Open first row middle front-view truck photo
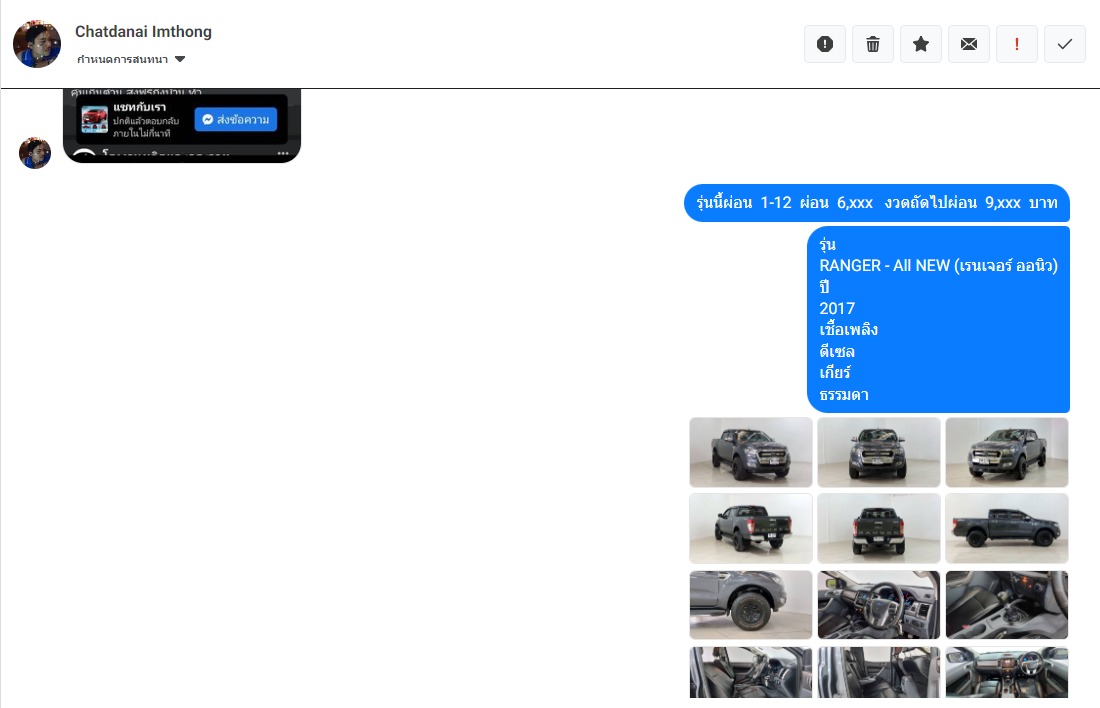This screenshot has width=1100, height=708. tap(879, 453)
